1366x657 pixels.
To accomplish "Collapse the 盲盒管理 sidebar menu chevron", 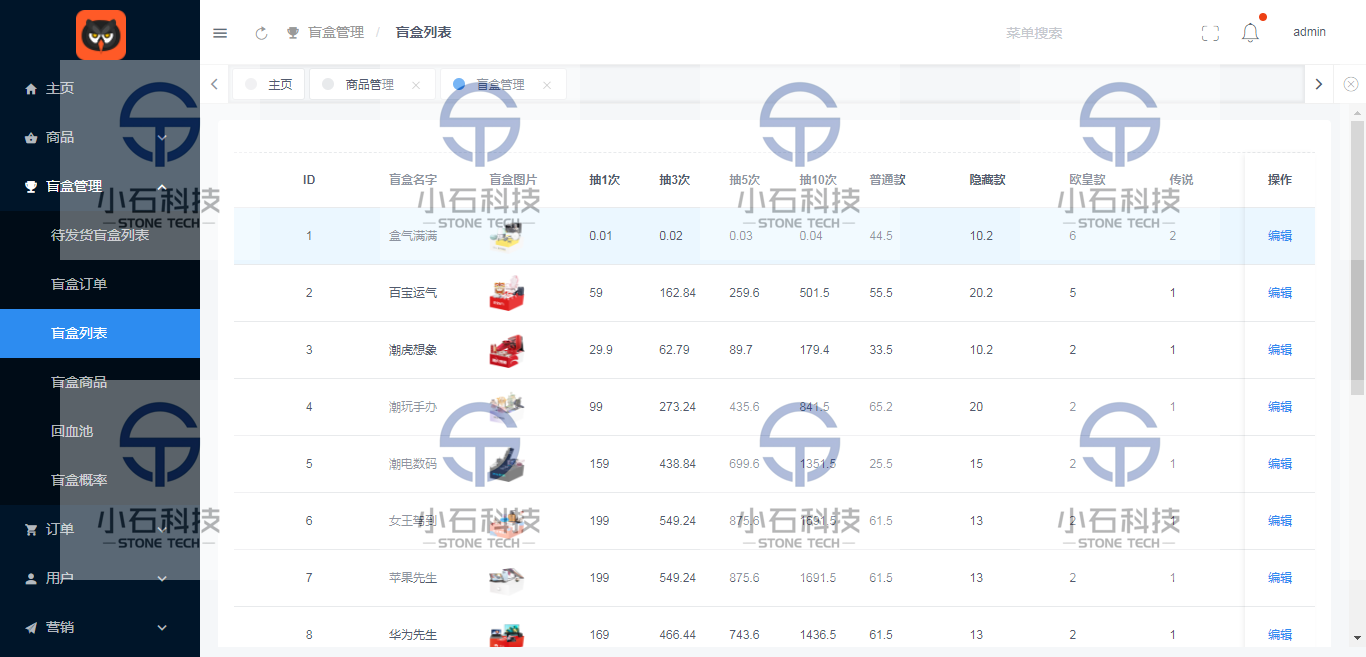I will point(162,186).
